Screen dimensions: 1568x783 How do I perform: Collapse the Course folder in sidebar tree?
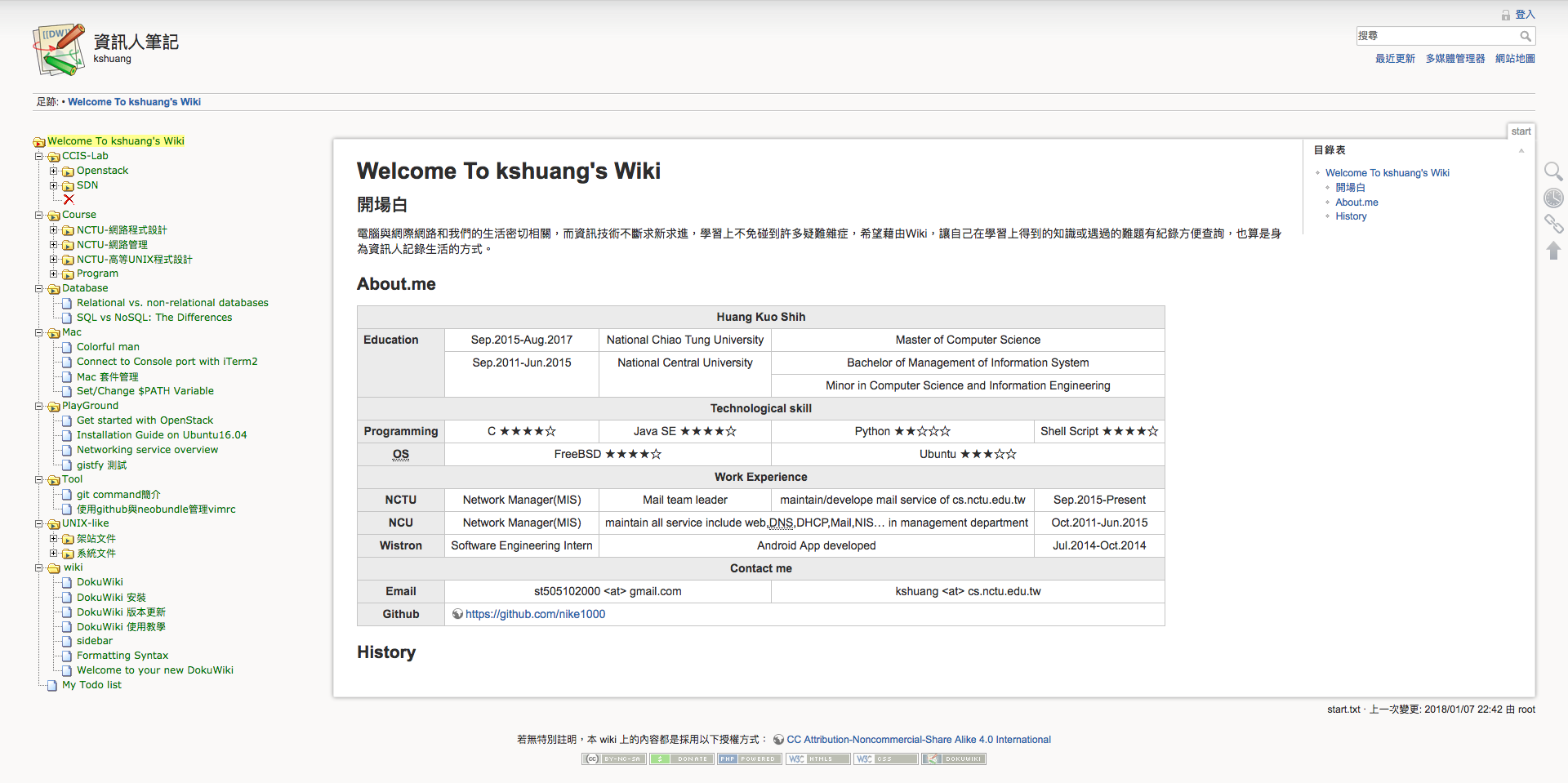[x=38, y=215]
